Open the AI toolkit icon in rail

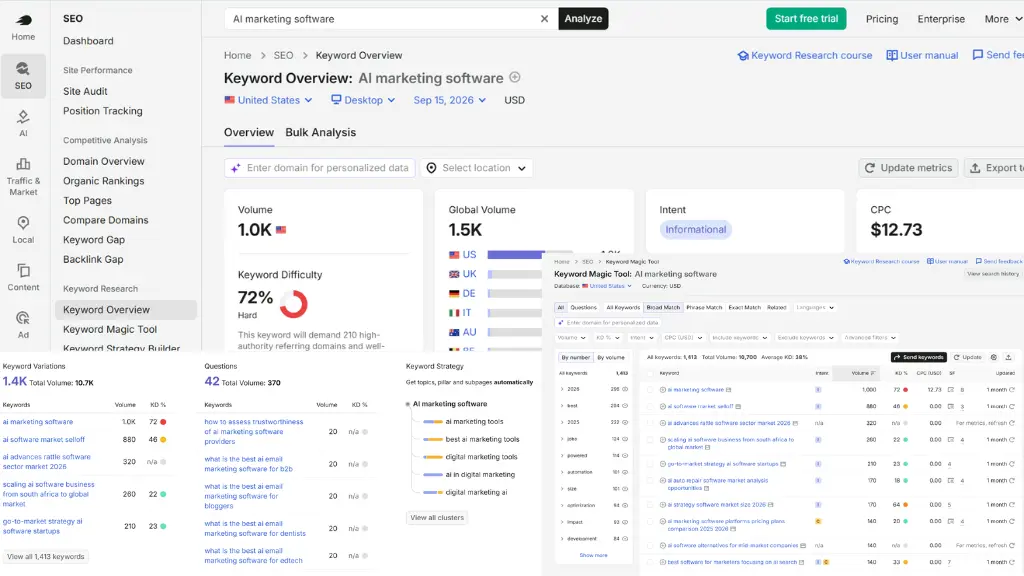coord(23,123)
